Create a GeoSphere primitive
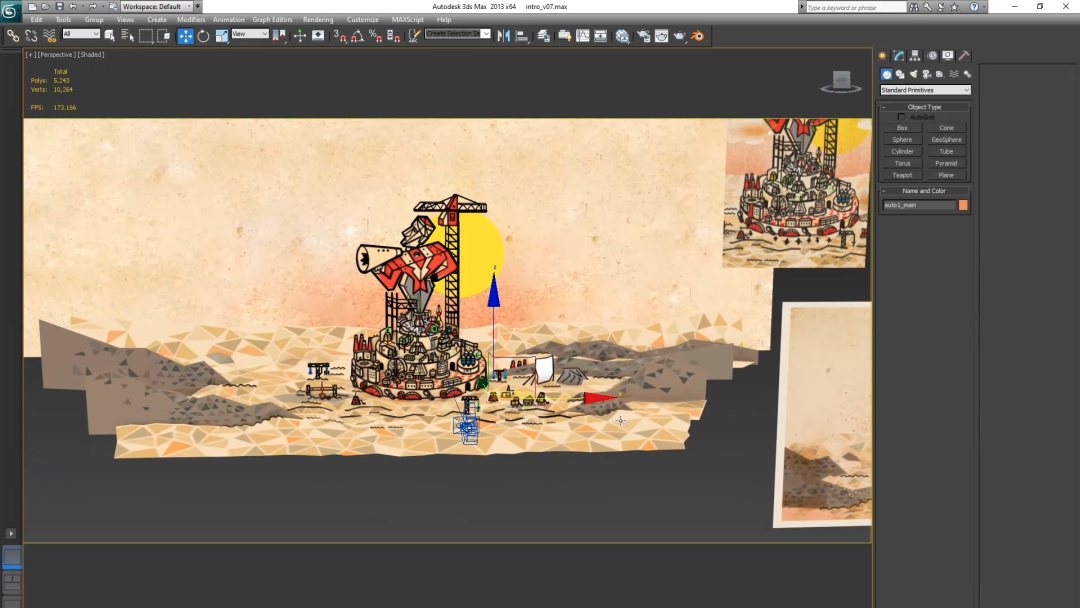Screen dimensions: 1080x608 [x=946, y=140]
